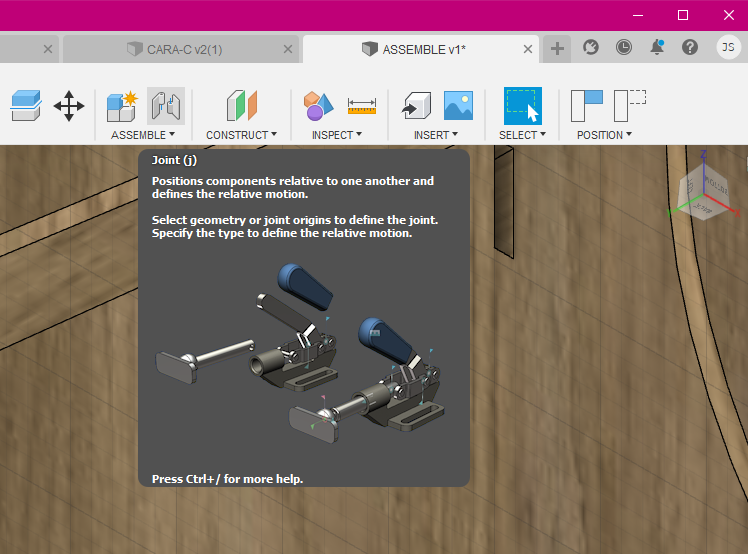This screenshot has width=748, height=554.
Task: Activate the window Select tool
Action: coord(523,105)
